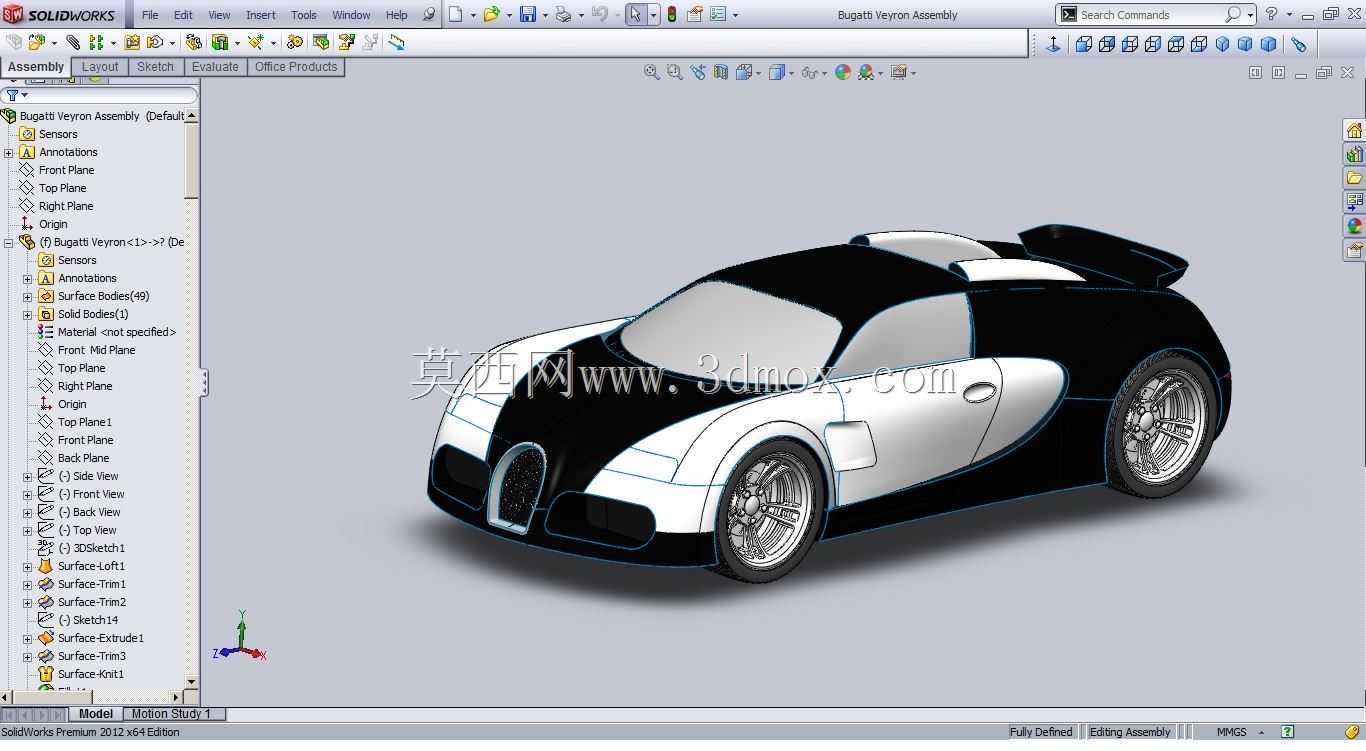Open the Insert menu
The image size is (1366, 751).
tap(261, 15)
